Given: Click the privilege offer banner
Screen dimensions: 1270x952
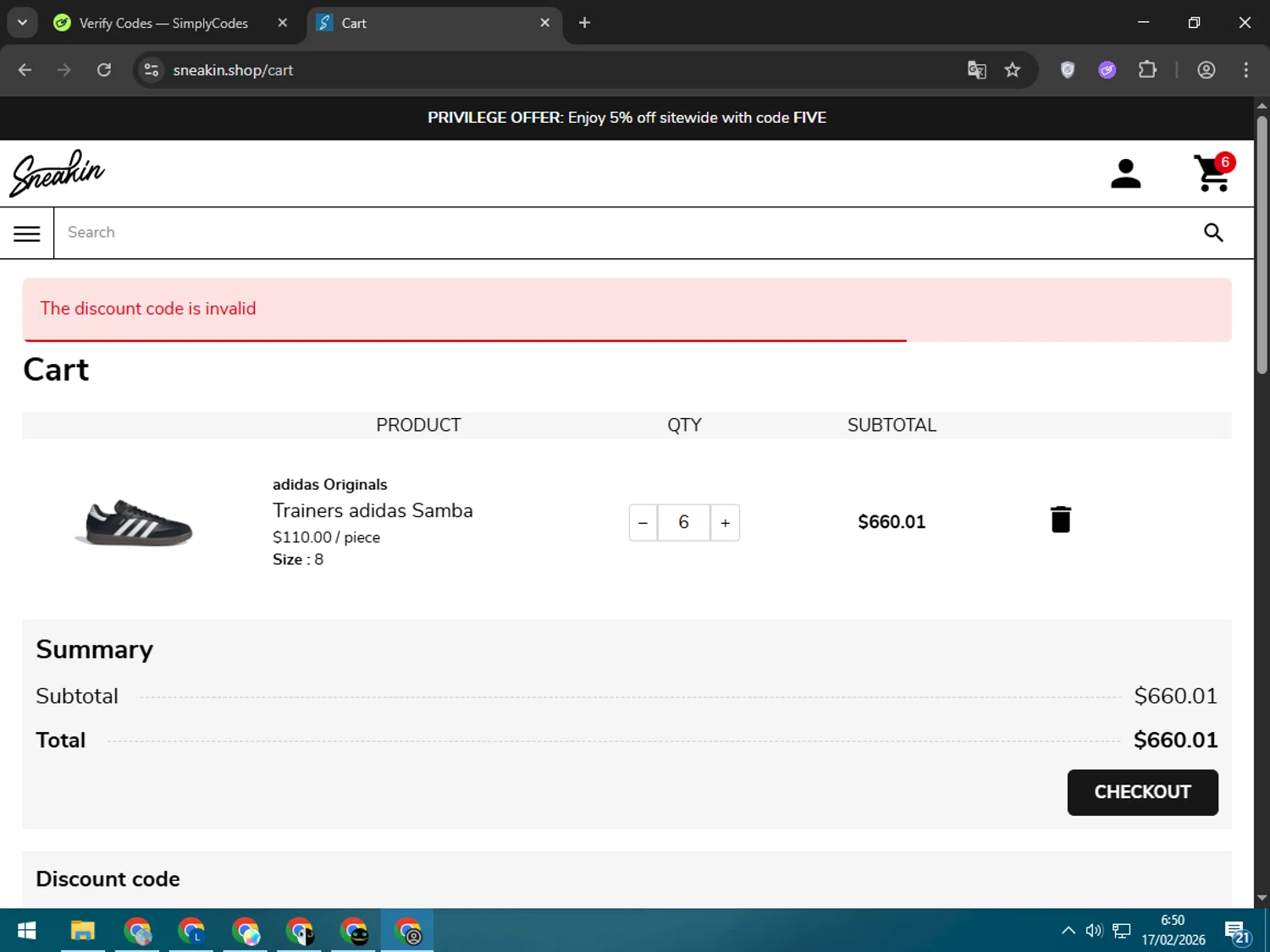Looking at the screenshot, I should [627, 118].
